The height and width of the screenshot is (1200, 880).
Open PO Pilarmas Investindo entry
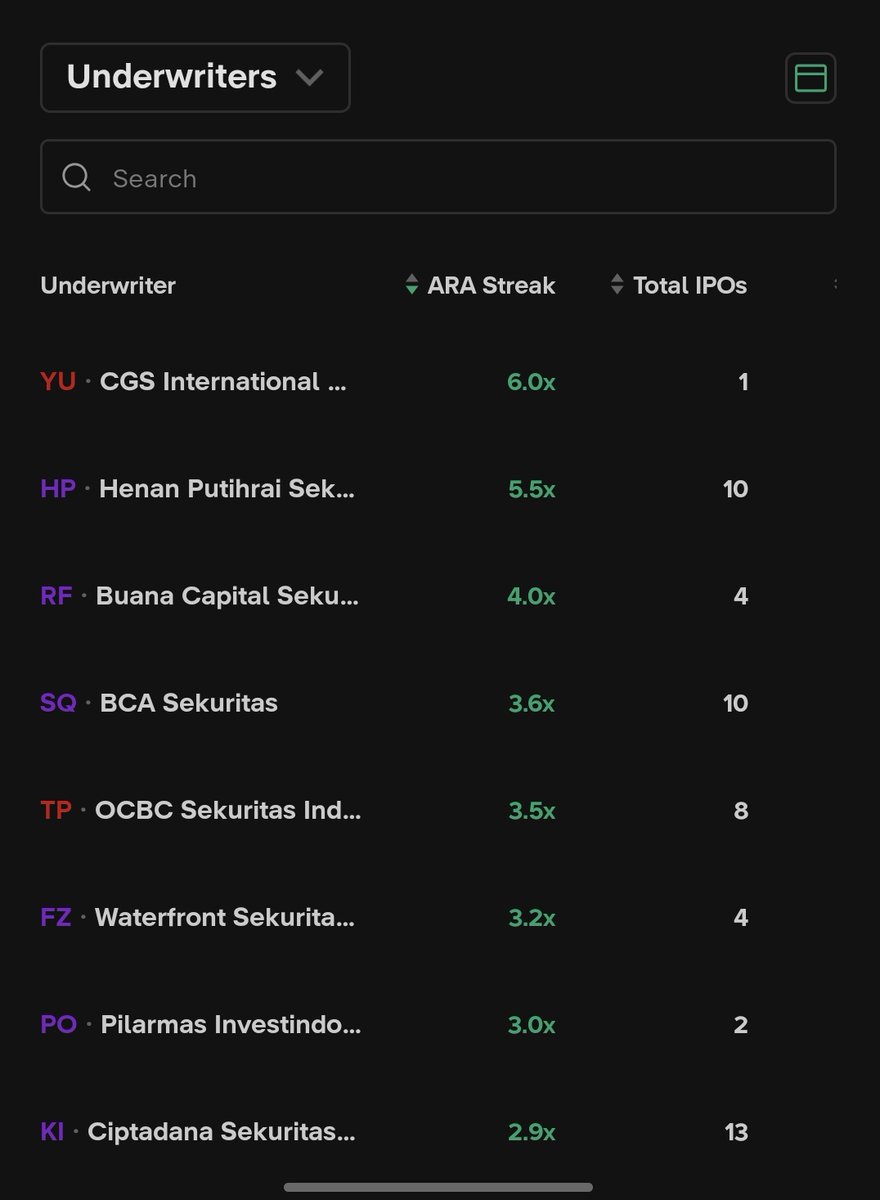pyautogui.click(x=438, y=1024)
